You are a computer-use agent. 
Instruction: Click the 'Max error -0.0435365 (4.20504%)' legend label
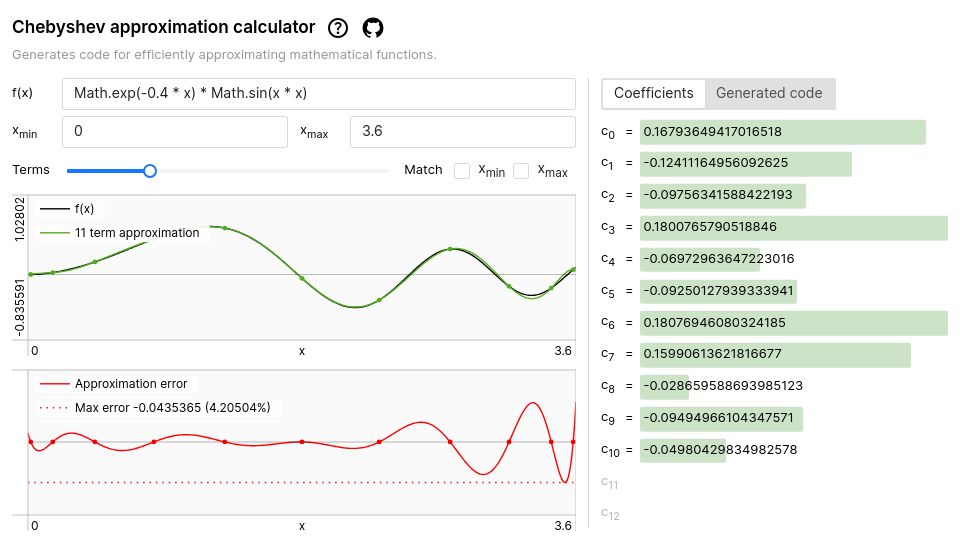[155, 408]
